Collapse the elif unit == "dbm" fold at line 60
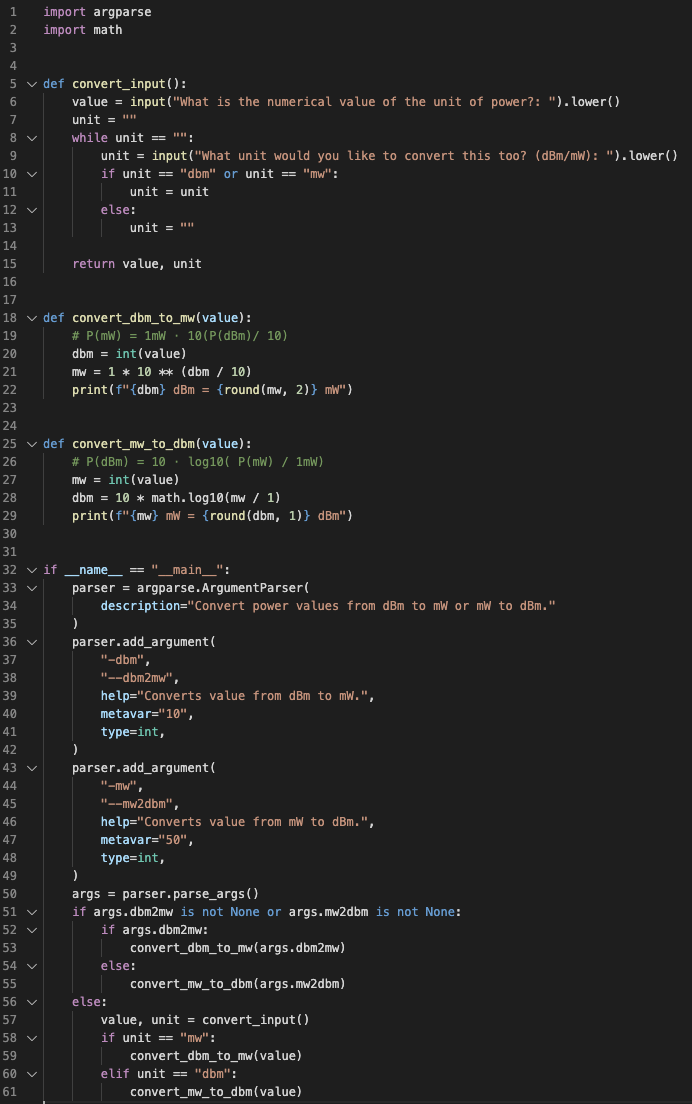The height and width of the screenshot is (1104, 692). pyautogui.click(x=32, y=1074)
